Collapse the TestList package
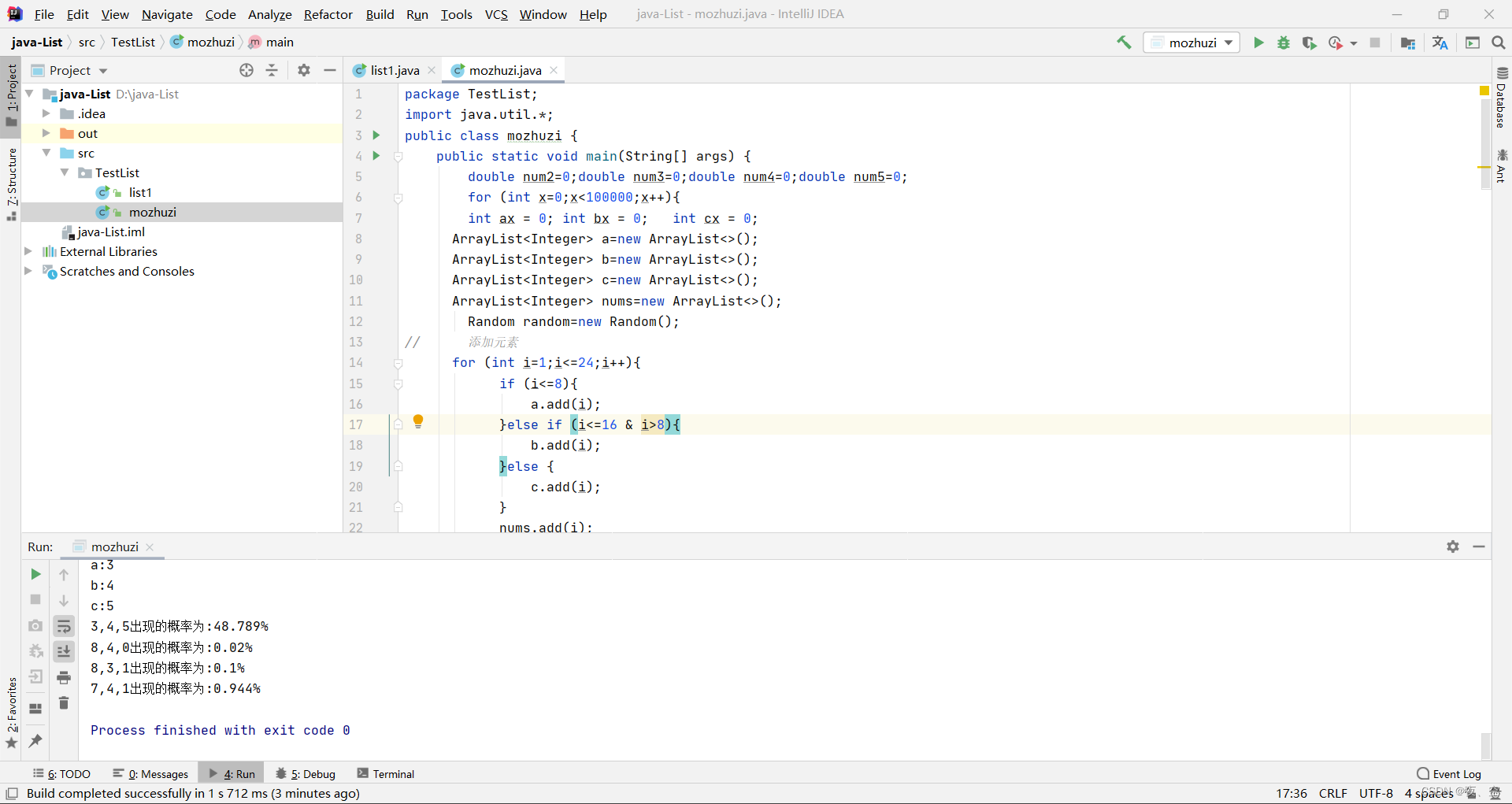 coord(65,172)
